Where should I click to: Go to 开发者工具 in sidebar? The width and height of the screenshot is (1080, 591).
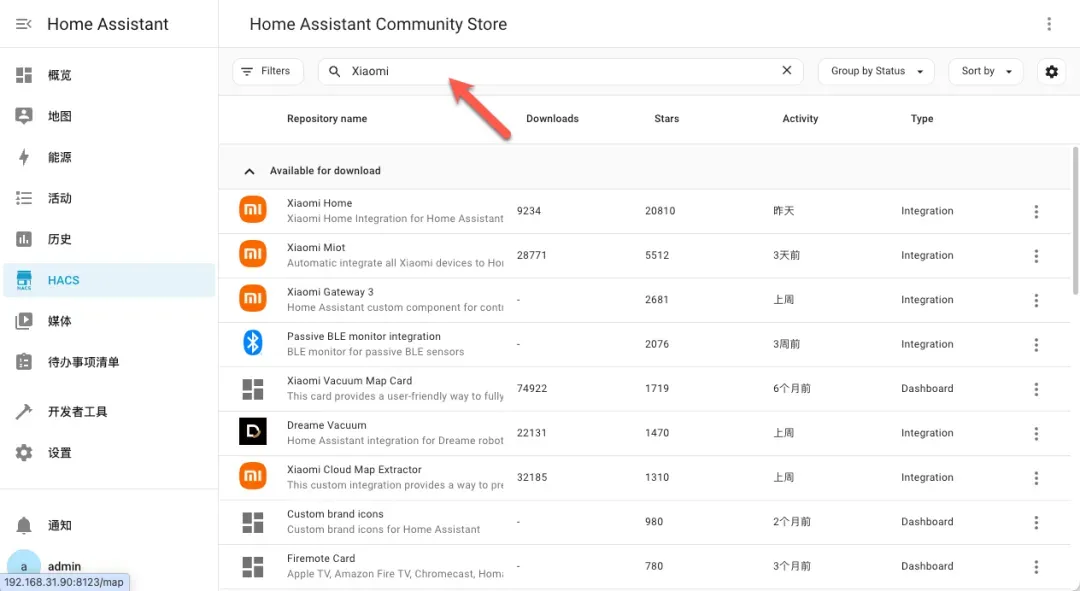click(x=77, y=412)
